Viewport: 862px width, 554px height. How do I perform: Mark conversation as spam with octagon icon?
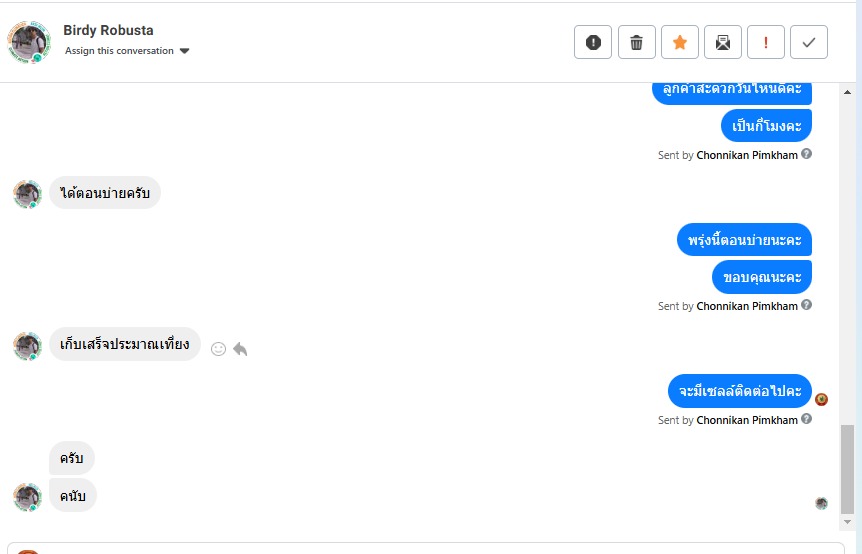coord(593,42)
